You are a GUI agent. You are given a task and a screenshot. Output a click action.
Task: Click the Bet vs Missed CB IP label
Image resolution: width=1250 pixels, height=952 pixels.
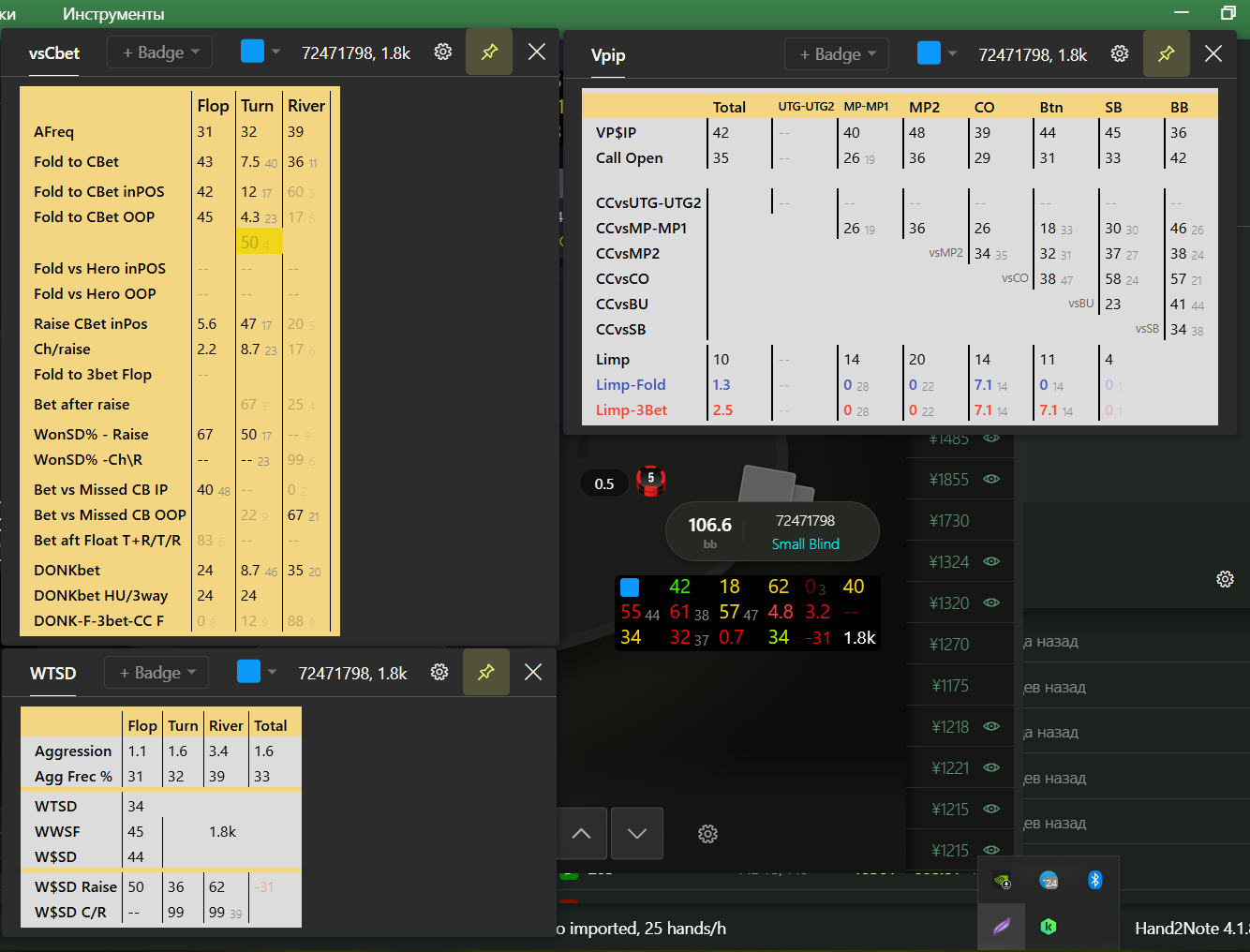point(100,489)
